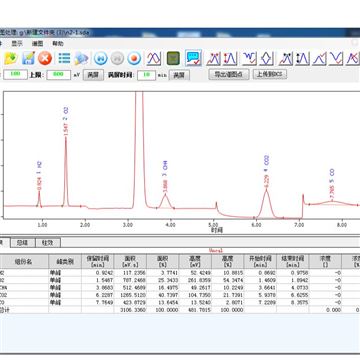Click the ramp-shaped peak icon
This screenshot has height=360, width=360.
point(319,58)
